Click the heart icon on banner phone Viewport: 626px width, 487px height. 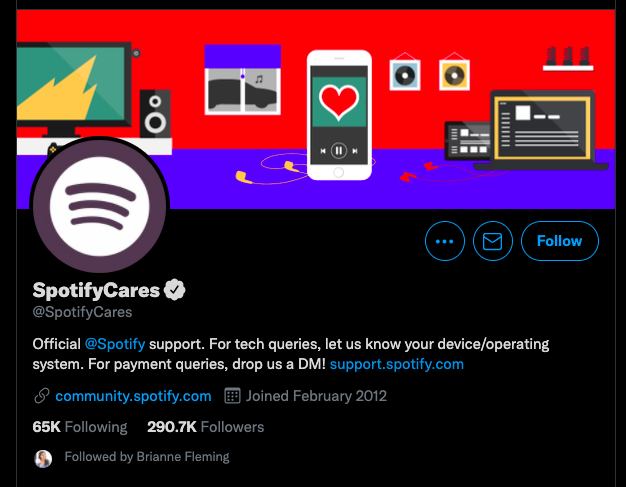pyautogui.click(x=339, y=102)
